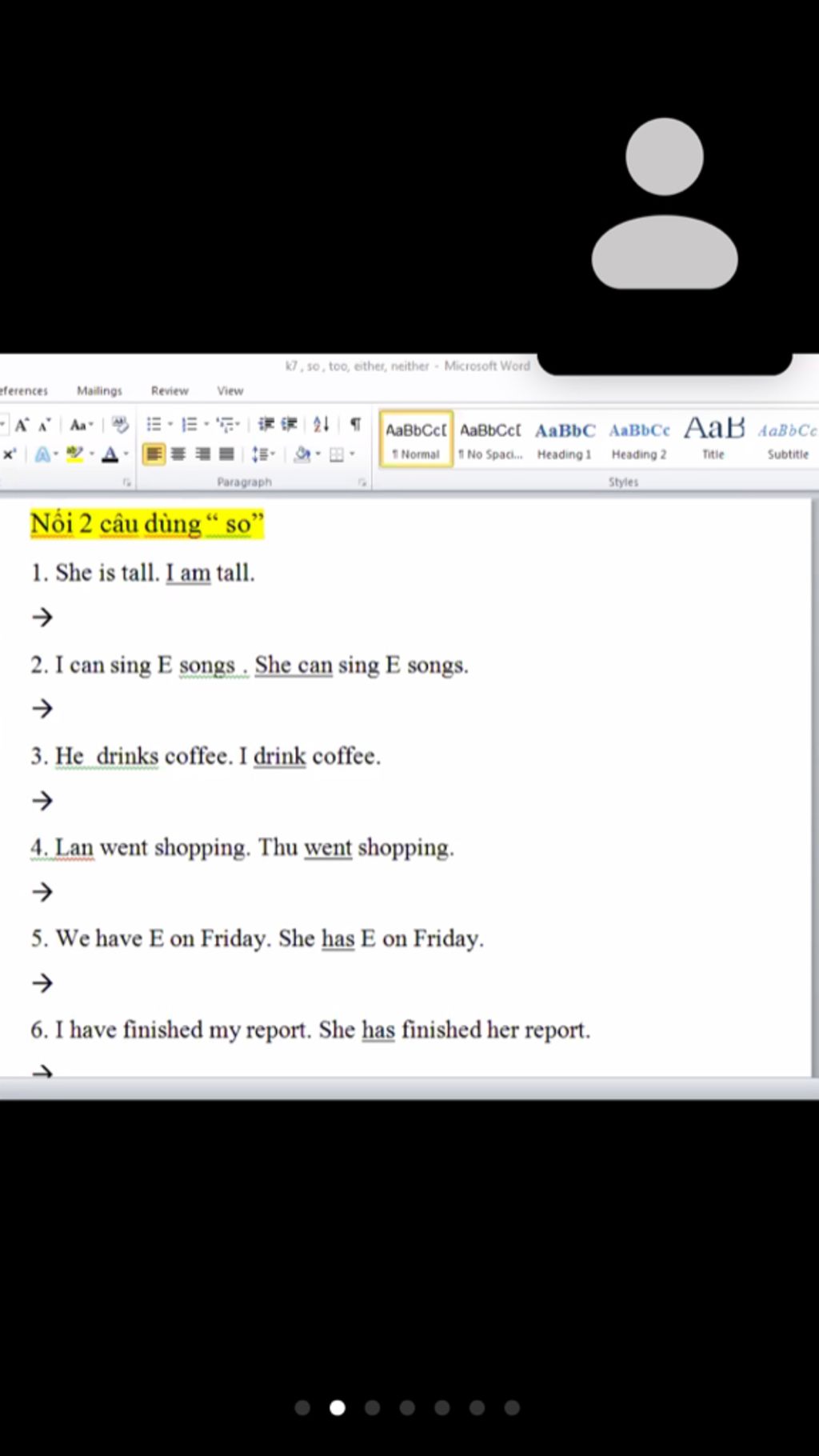Click the Text Effects icon
This screenshot has height=1456, width=819.
[x=42, y=454]
